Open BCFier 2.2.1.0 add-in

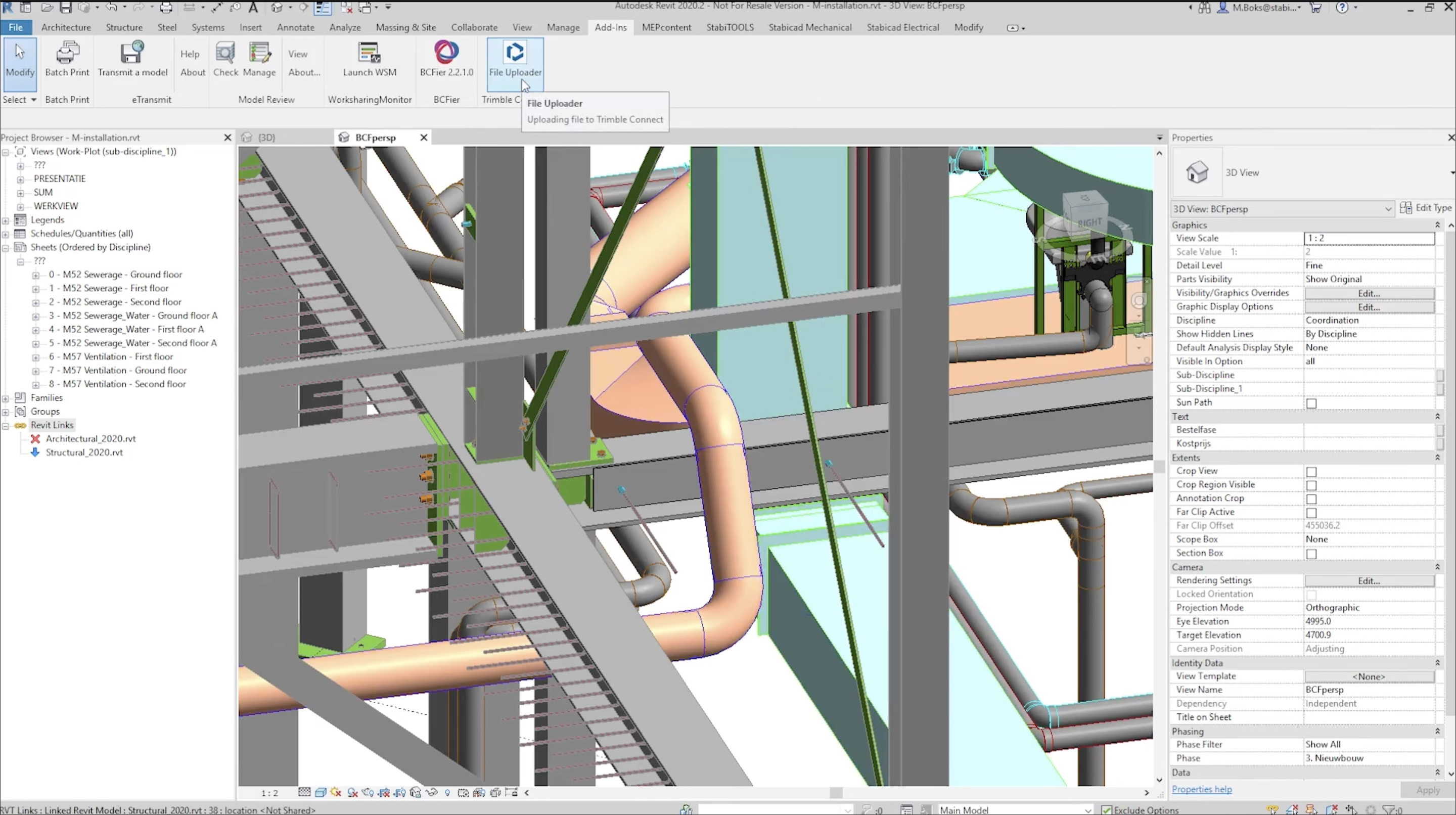(x=446, y=59)
